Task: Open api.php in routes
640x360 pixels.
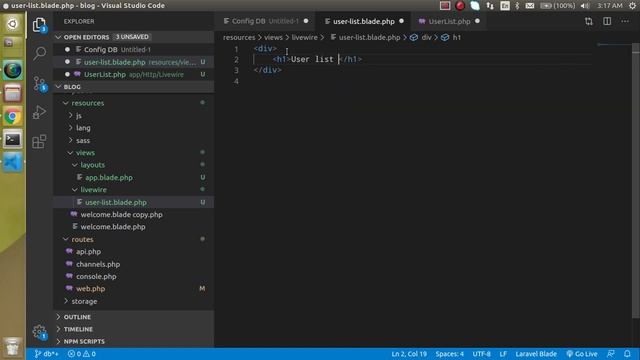Action: 133,252
